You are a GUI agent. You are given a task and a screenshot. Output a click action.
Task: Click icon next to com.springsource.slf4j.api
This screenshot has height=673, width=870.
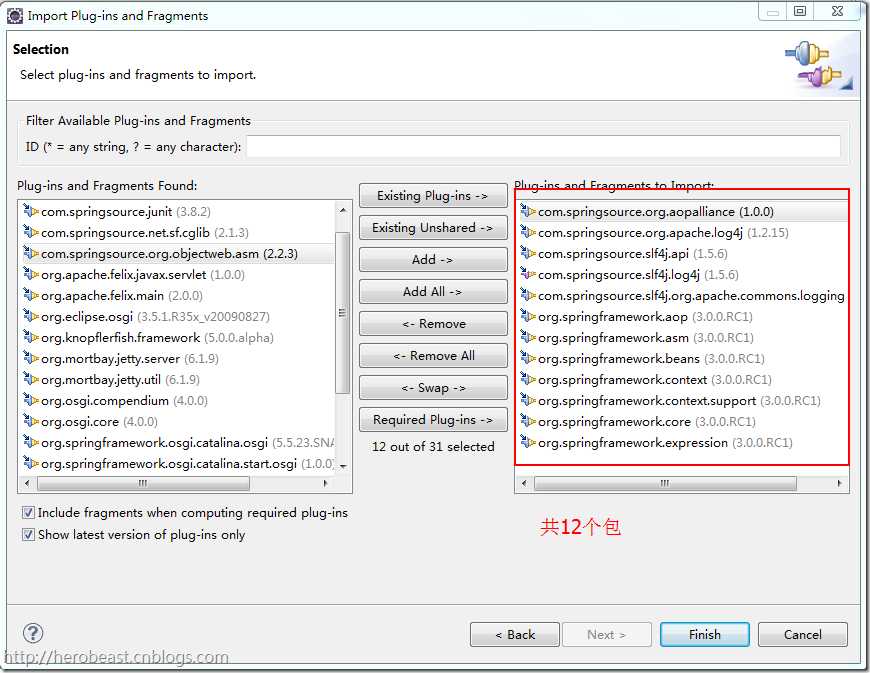[528, 254]
